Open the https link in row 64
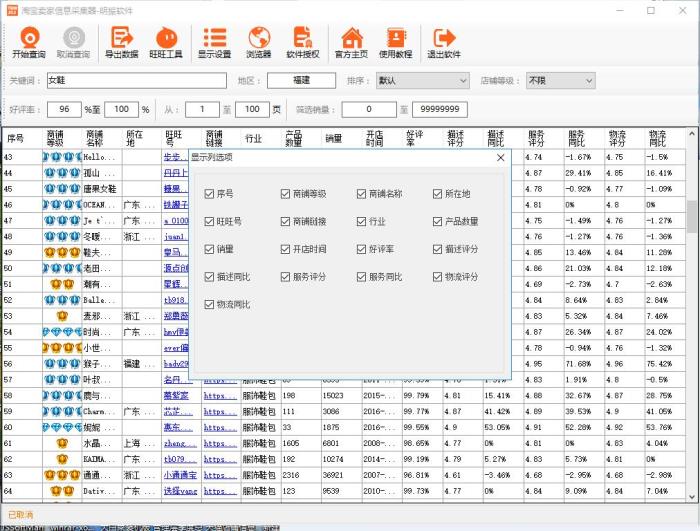This screenshot has width=700, height=531. point(220,491)
